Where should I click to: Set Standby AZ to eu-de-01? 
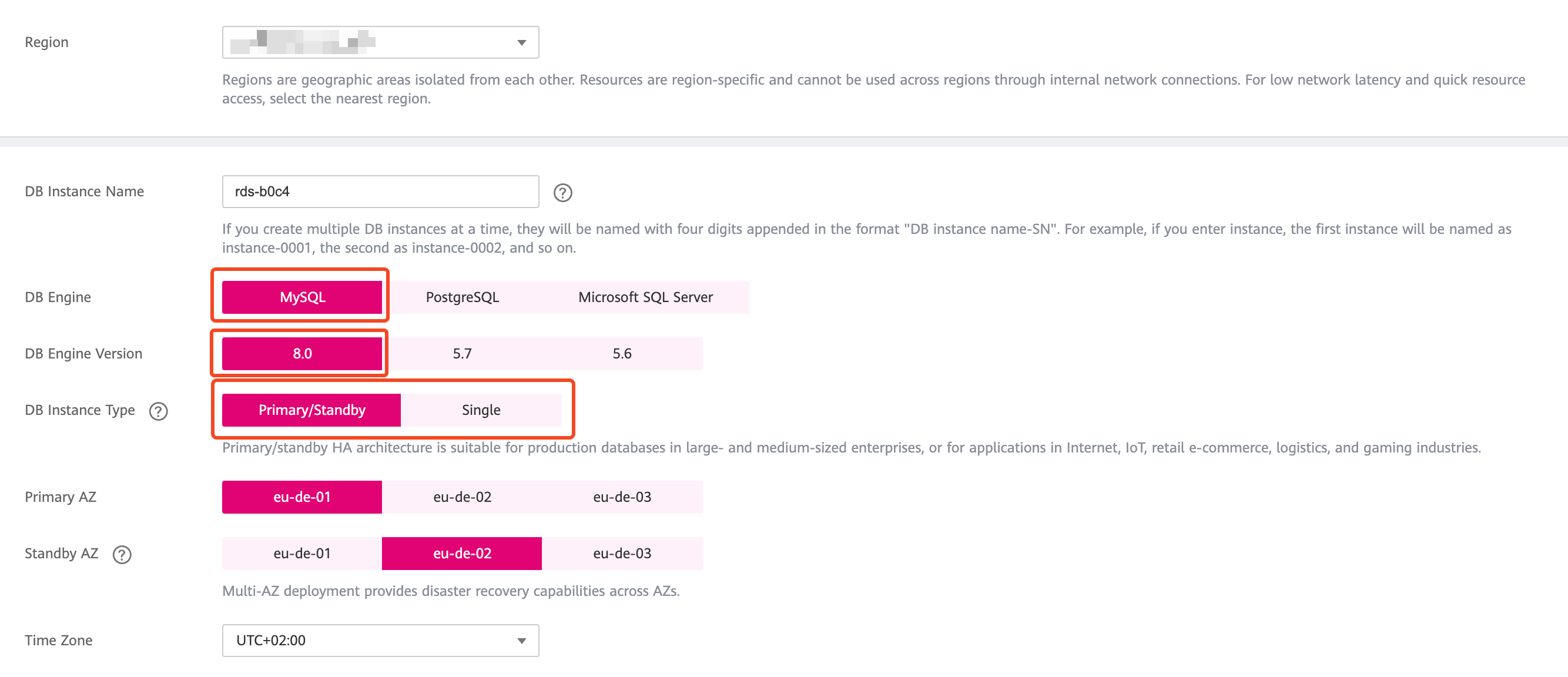tap(302, 554)
